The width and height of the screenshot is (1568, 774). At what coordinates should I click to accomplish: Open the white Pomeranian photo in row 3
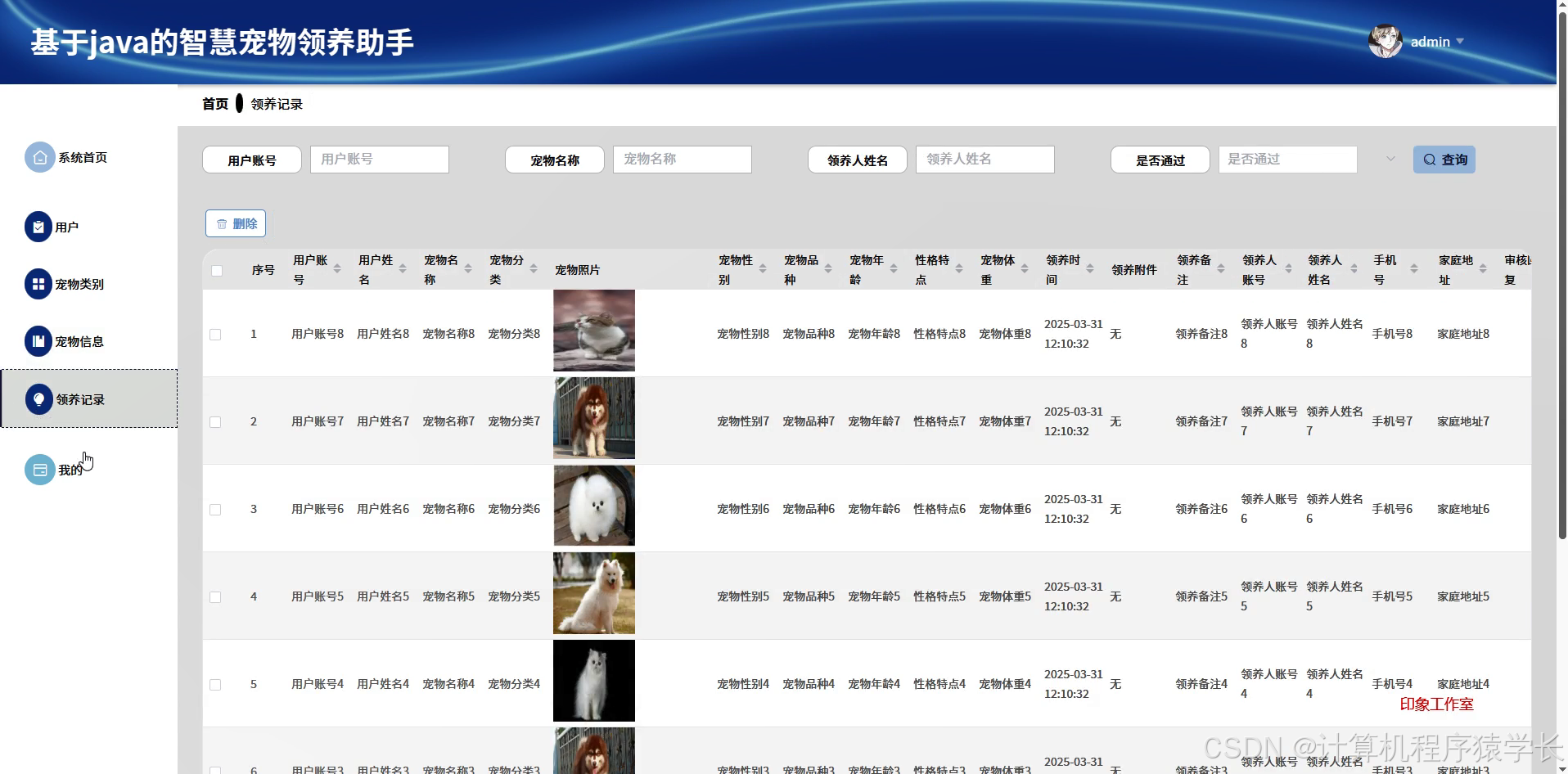point(594,506)
